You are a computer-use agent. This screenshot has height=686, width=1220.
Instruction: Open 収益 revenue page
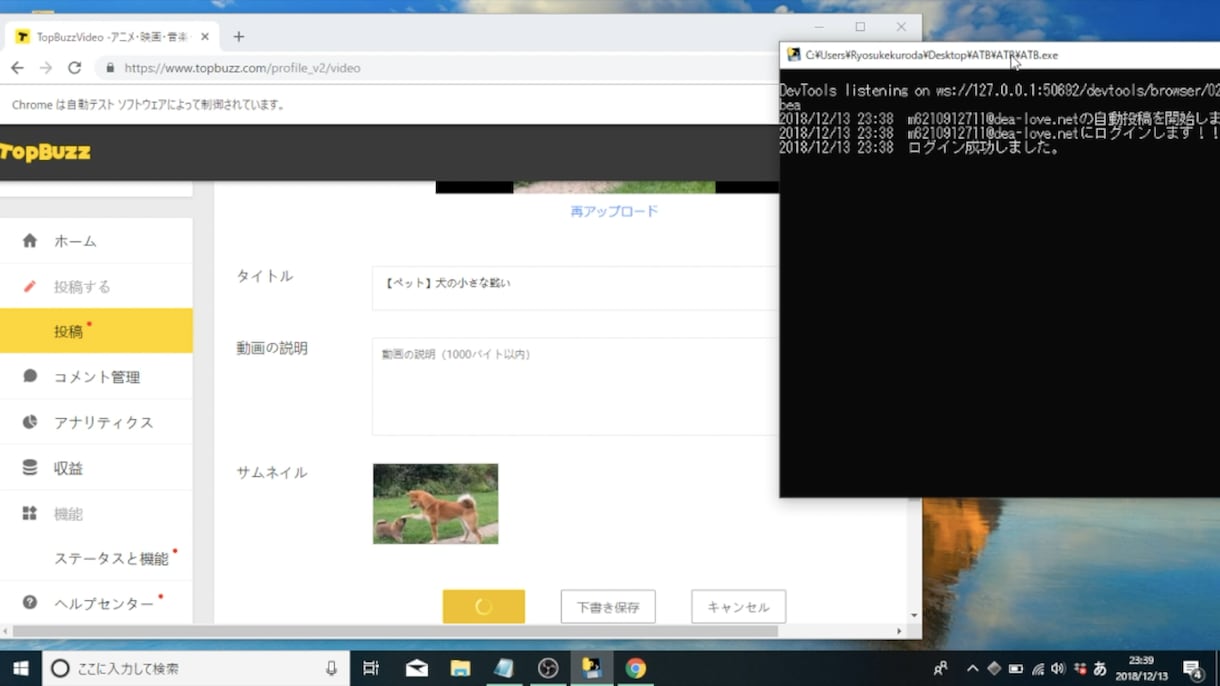96,468
